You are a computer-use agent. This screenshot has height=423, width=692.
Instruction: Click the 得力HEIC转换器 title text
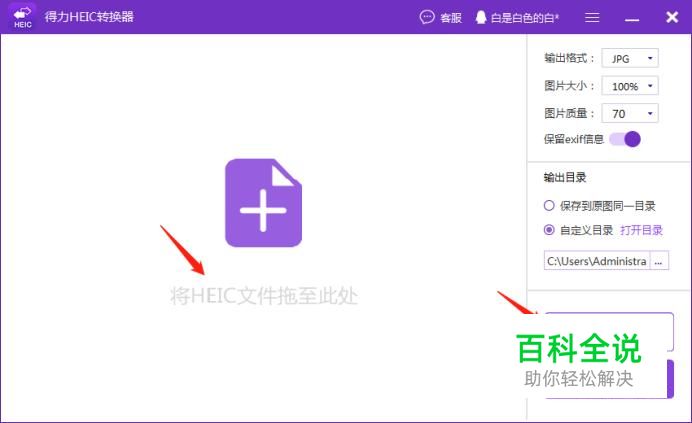coord(89,17)
